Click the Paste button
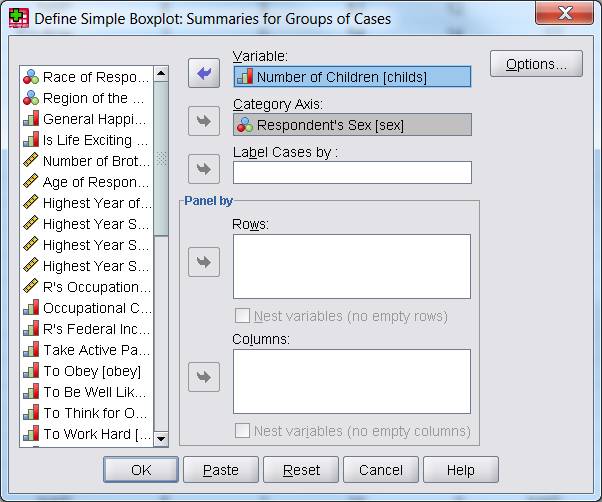 pos(221,470)
